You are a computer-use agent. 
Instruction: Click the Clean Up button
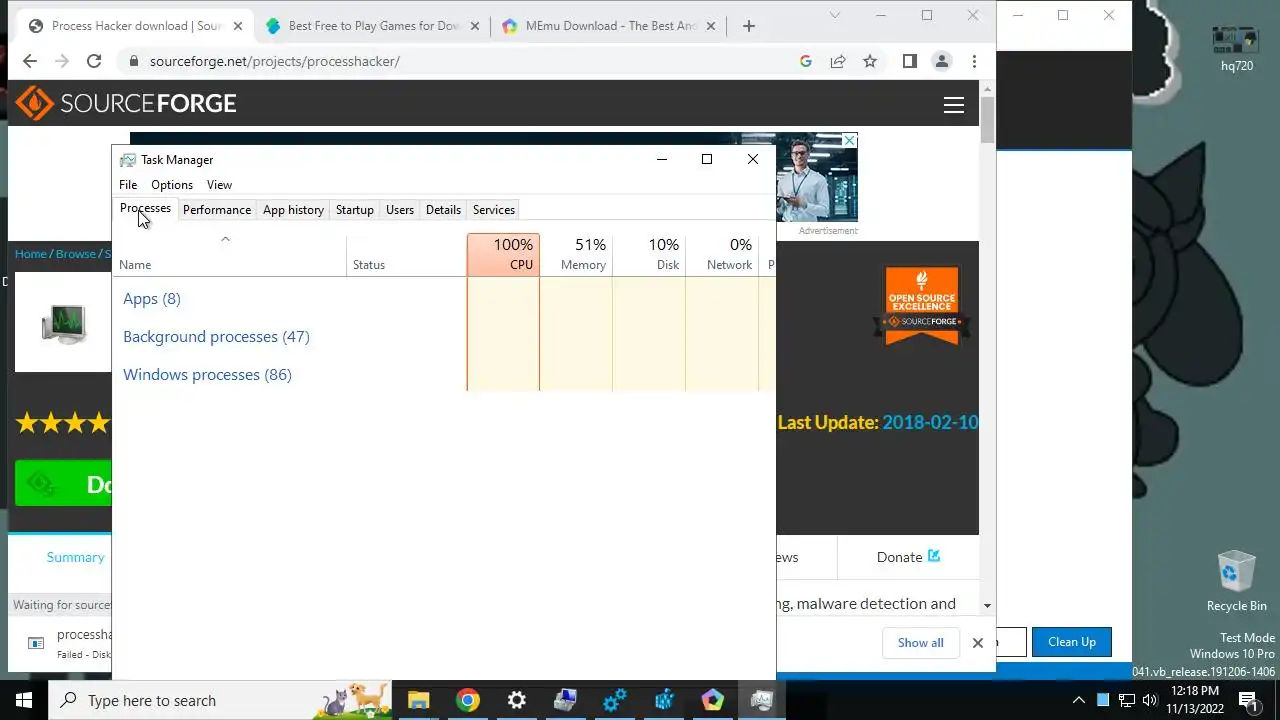(x=1072, y=642)
